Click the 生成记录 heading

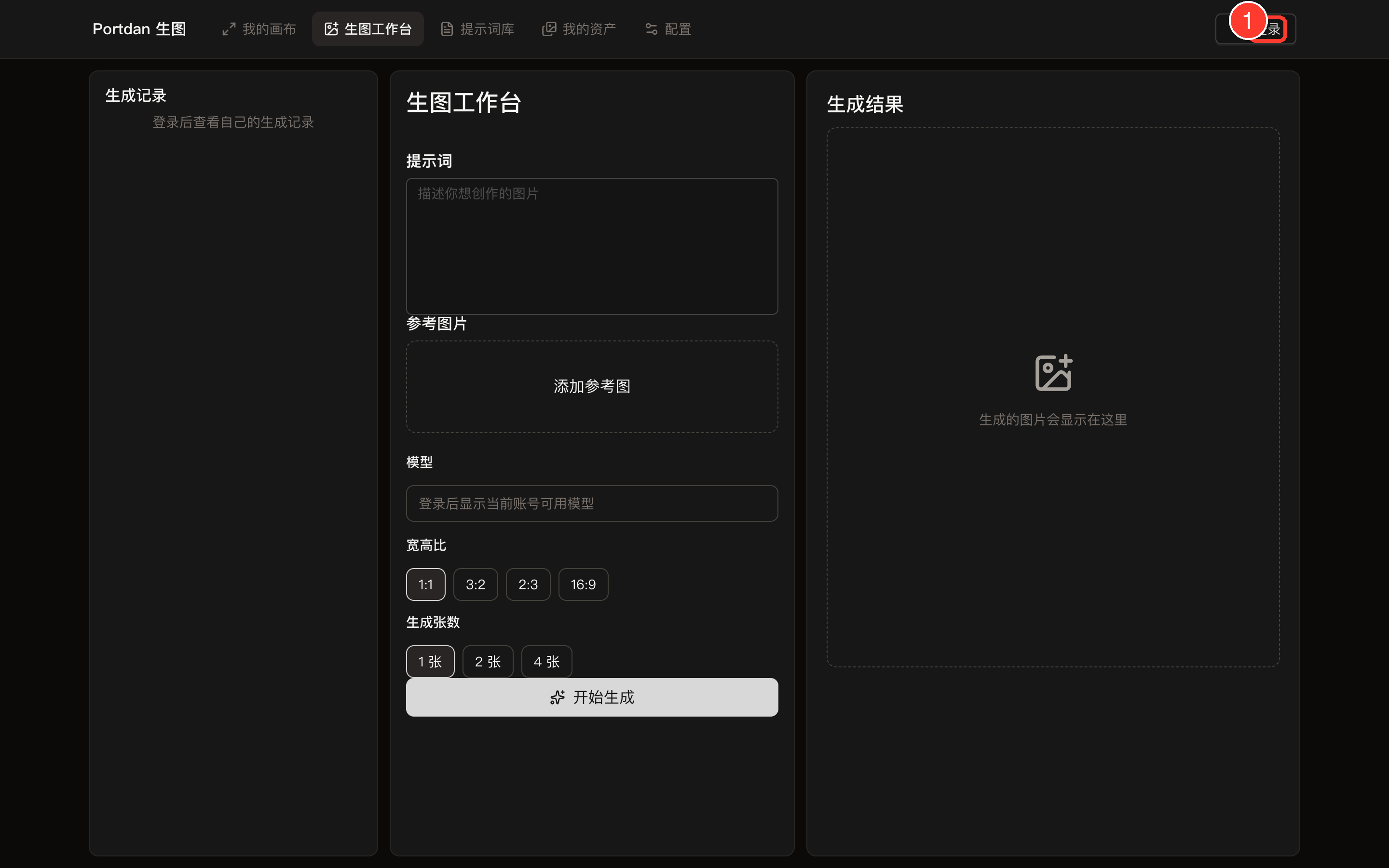[136, 95]
